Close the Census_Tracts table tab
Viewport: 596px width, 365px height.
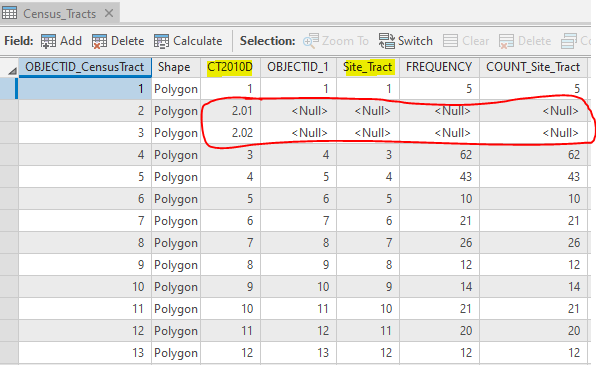tap(109, 13)
